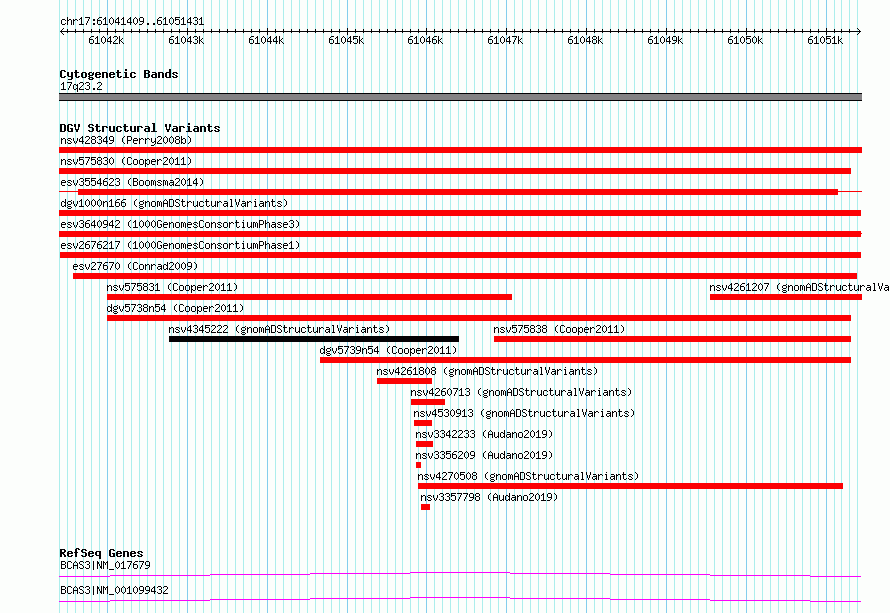Click the red bar under nsv4270508

coord(631,486)
